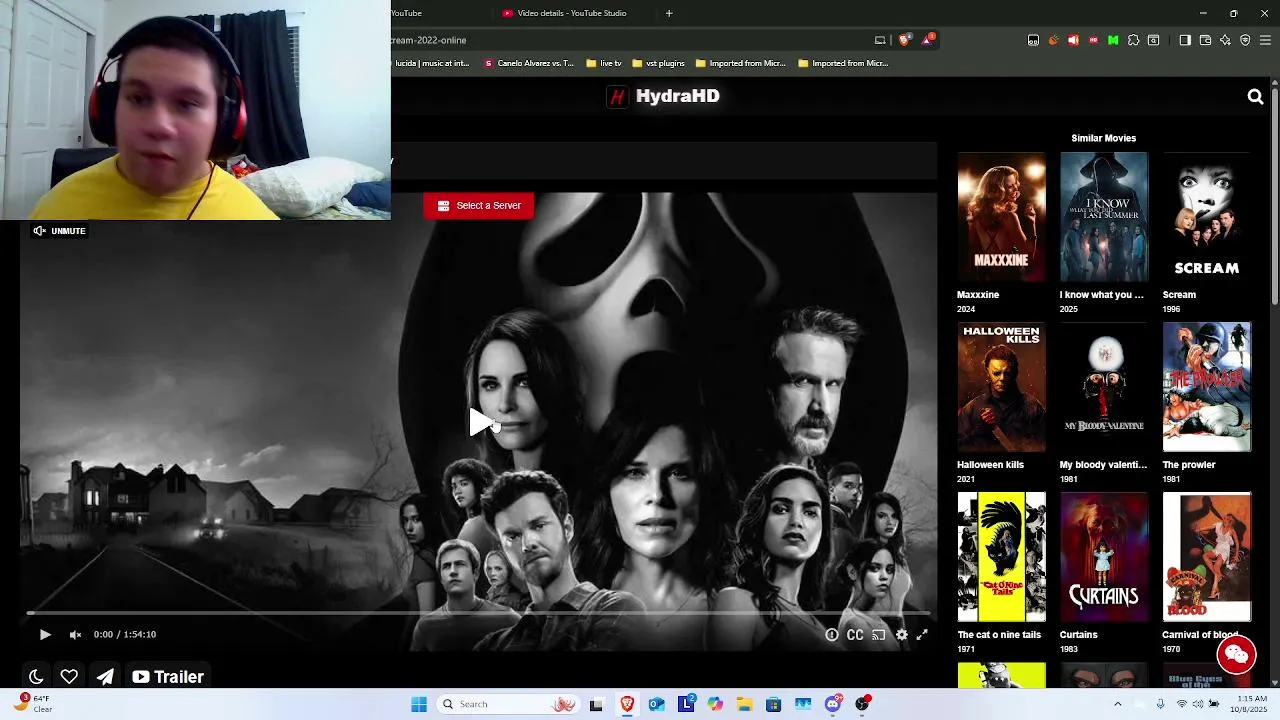1280x720 pixels.
Task: Open the player info alert icon
Action: click(832, 635)
